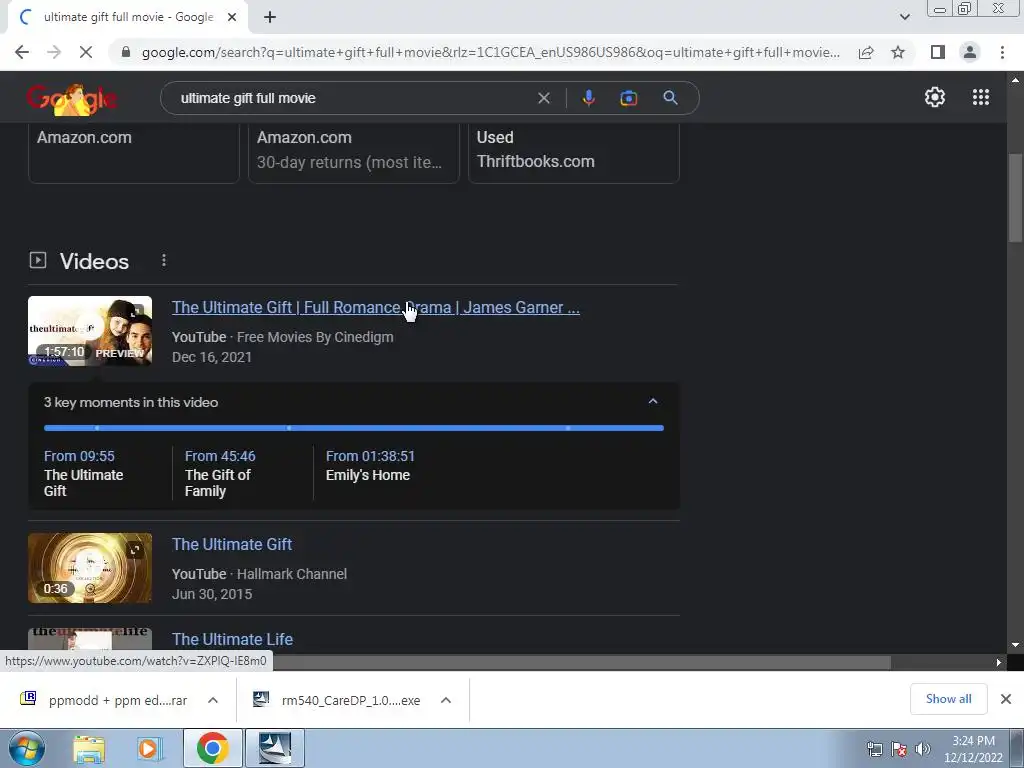Click the vertical page scrollbar
This screenshot has height=768, width=1024.
(x=1015, y=199)
